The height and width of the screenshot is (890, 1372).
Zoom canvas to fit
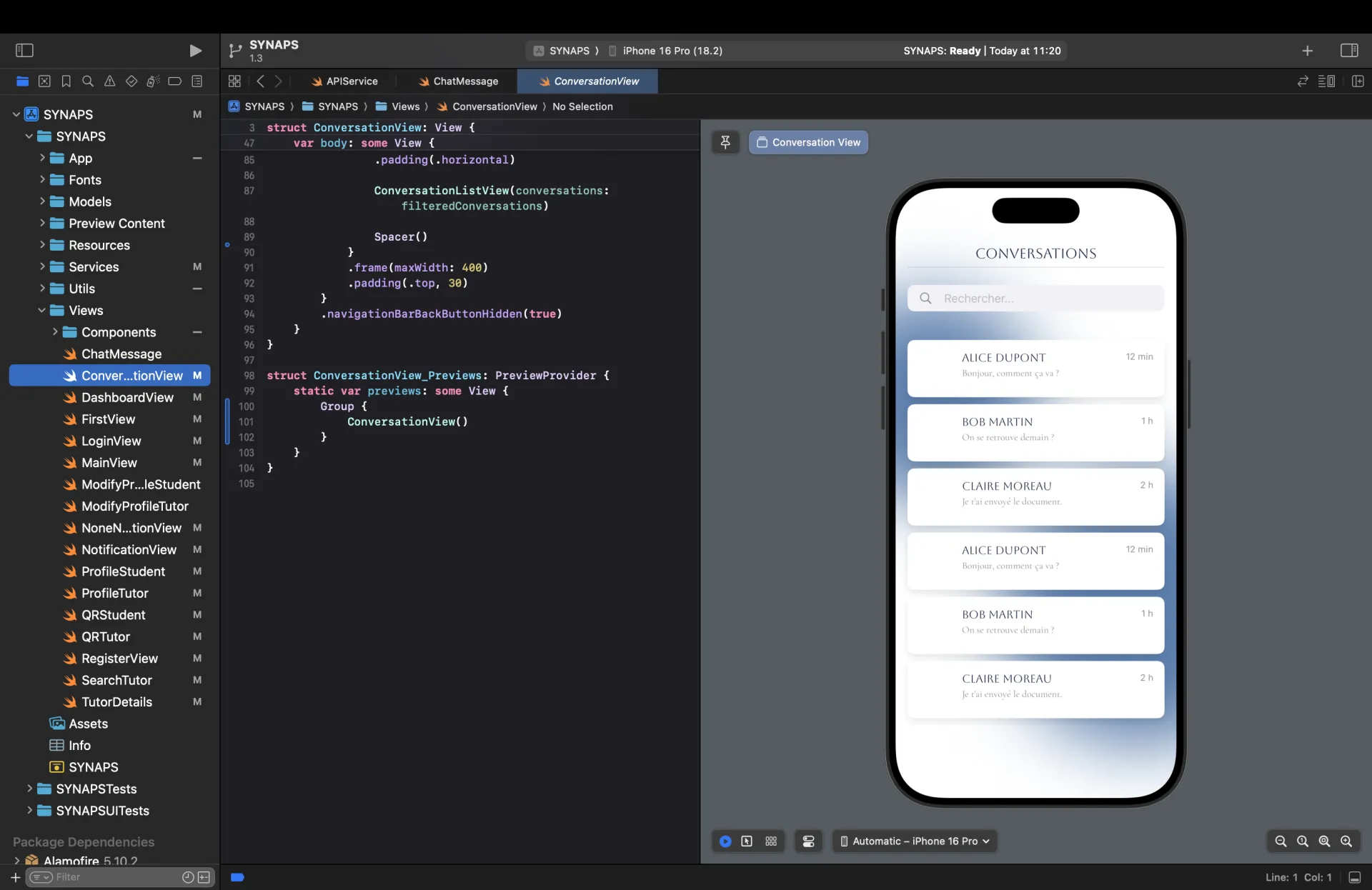click(1324, 841)
